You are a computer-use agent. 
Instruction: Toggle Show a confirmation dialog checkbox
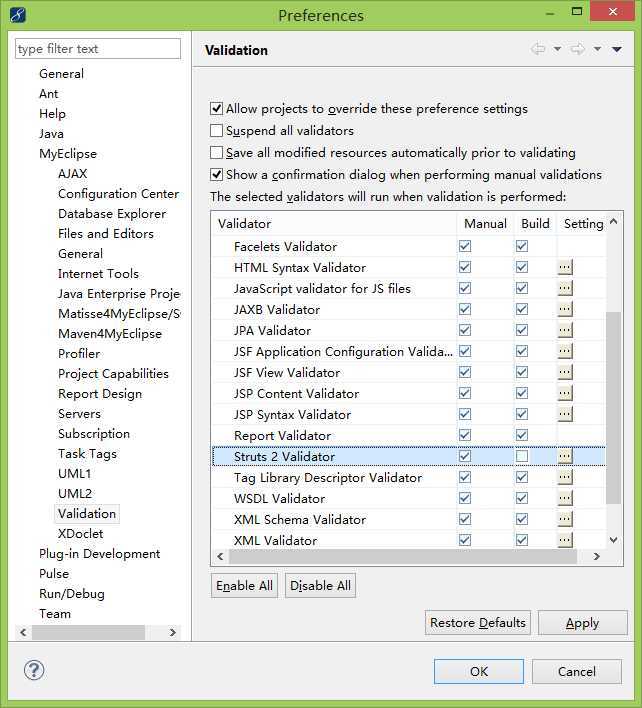click(216, 174)
